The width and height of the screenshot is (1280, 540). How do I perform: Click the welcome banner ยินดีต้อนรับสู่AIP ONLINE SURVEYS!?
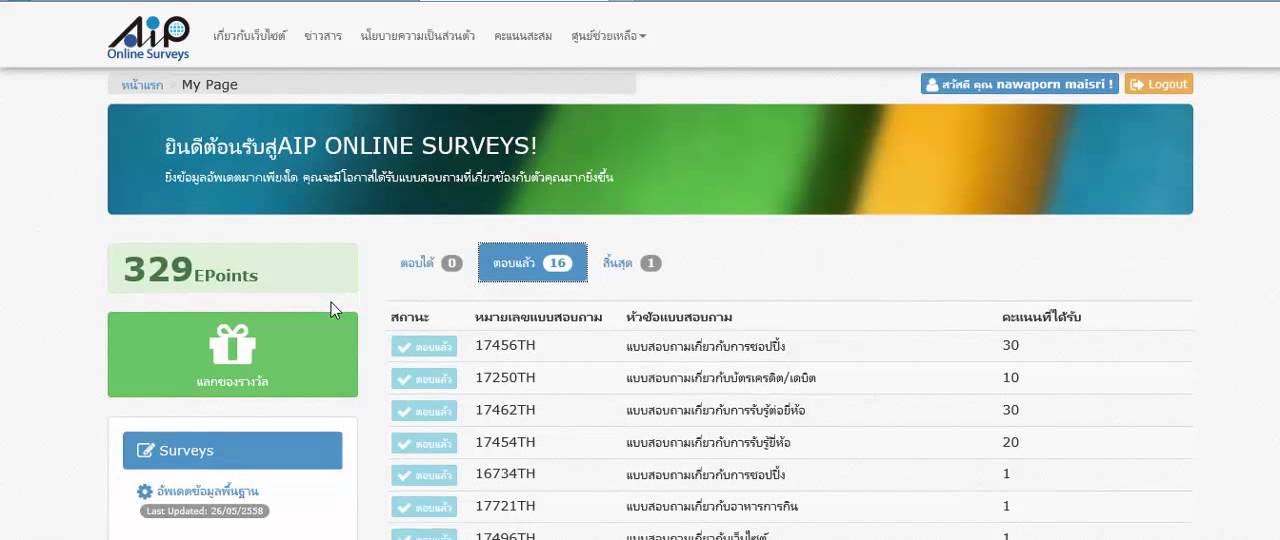click(650, 159)
